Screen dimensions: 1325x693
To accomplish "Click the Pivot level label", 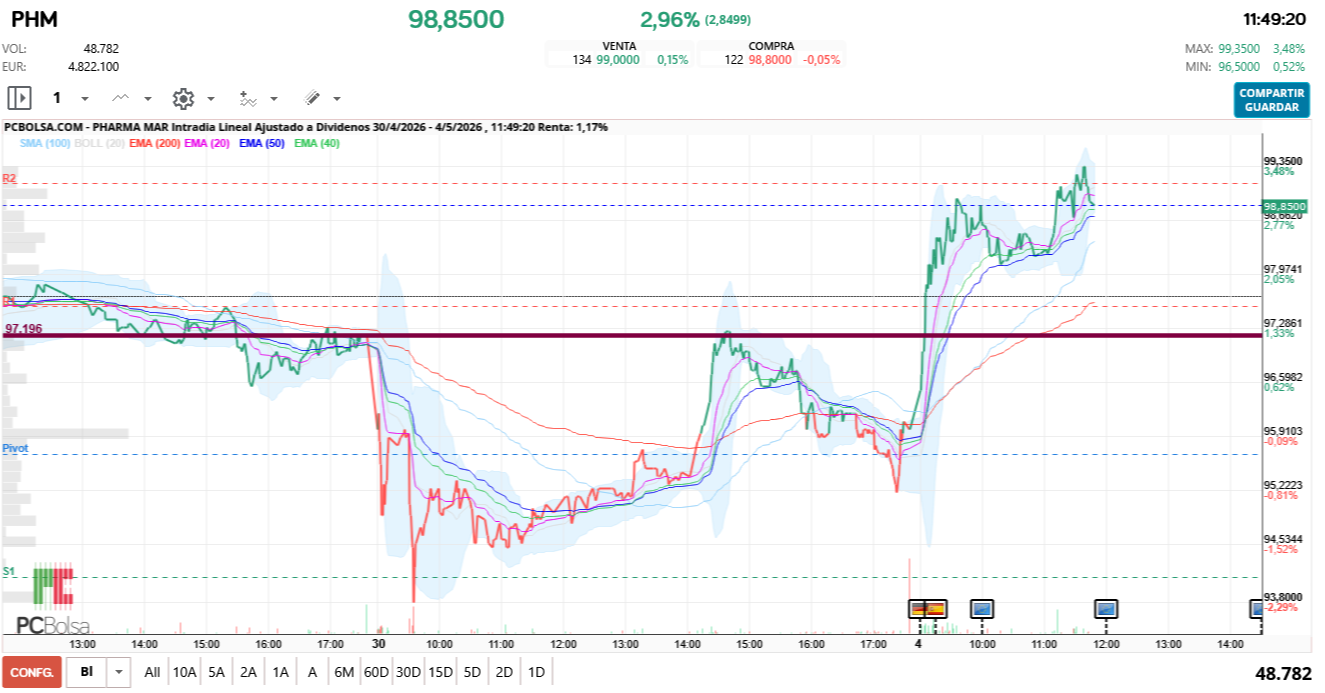I will pyautogui.click(x=15, y=449).
